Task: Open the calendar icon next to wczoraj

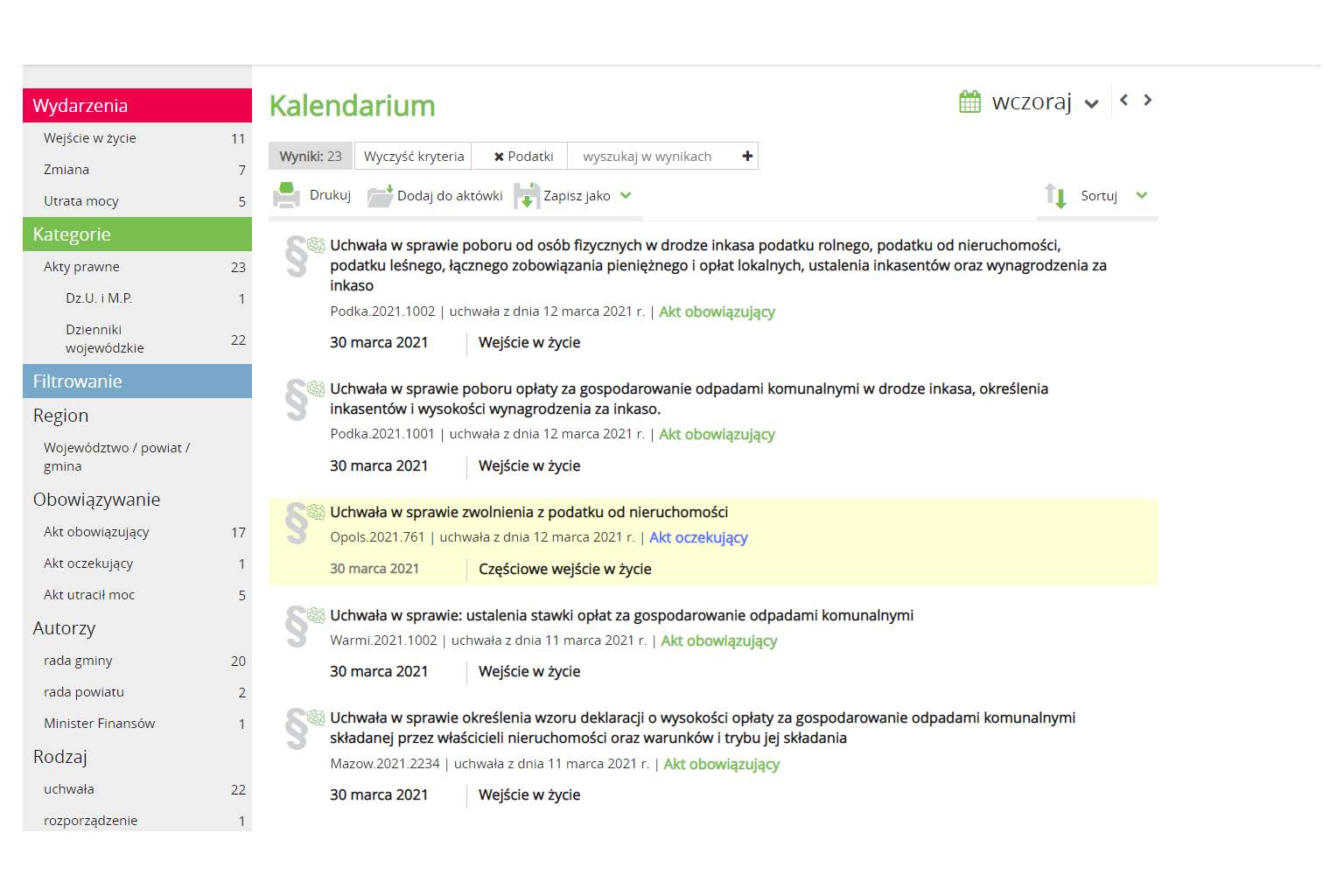Action: click(969, 101)
